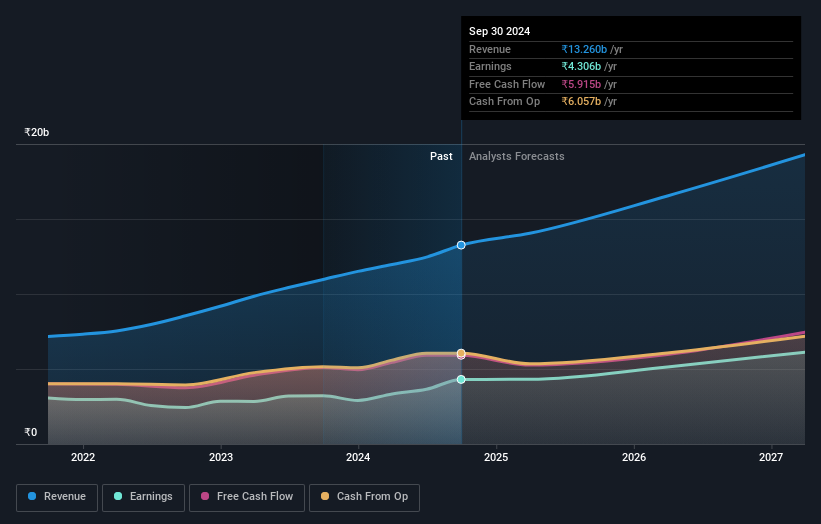Click the 2024 x-axis label

pos(358,458)
